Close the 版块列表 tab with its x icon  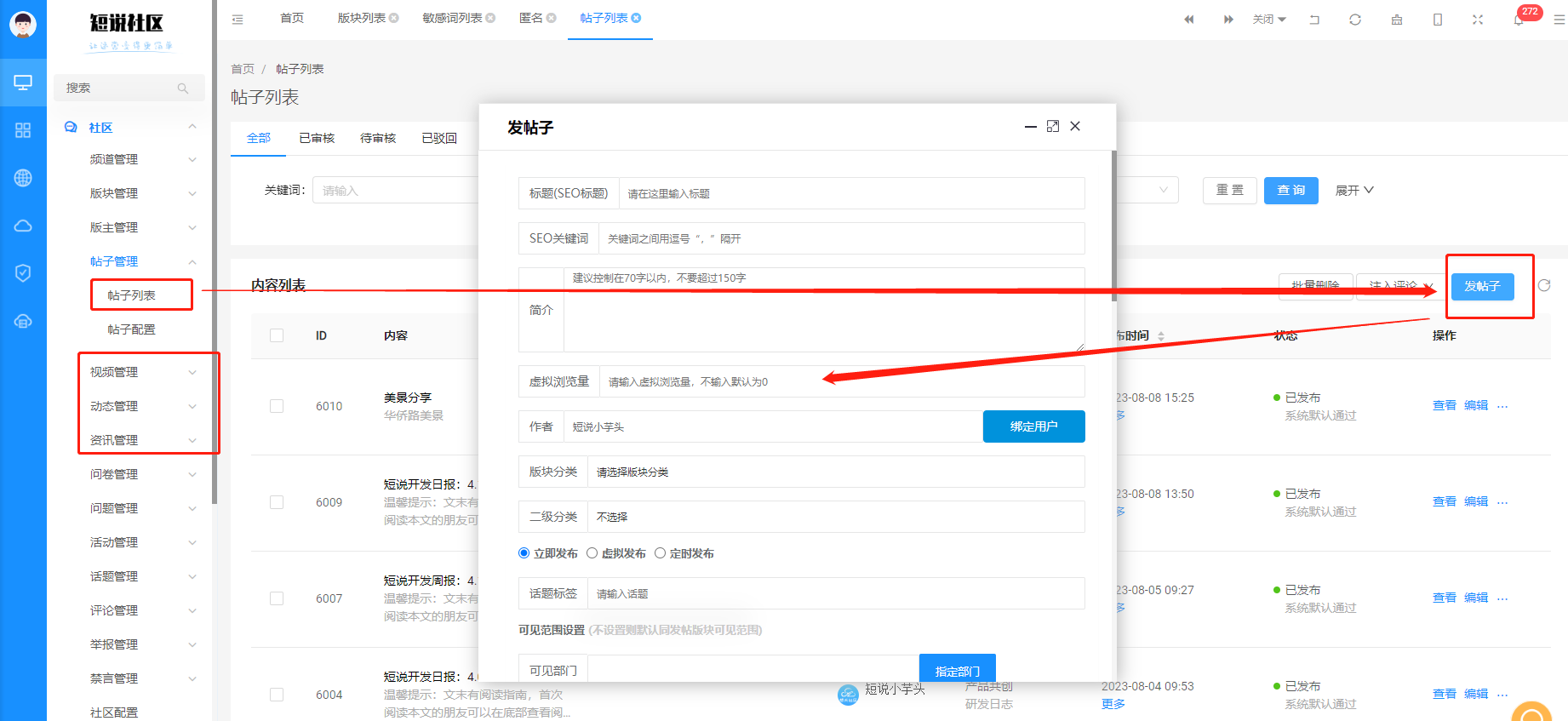tap(394, 18)
